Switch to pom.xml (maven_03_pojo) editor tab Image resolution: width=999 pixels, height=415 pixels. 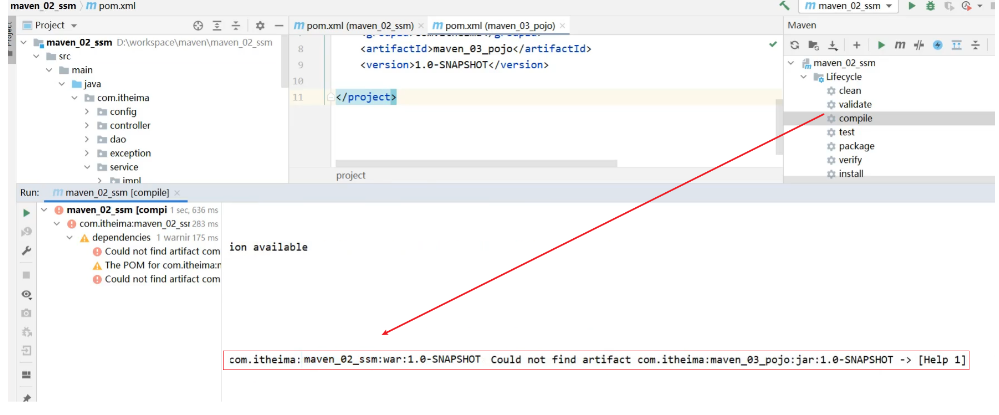click(x=498, y=25)
